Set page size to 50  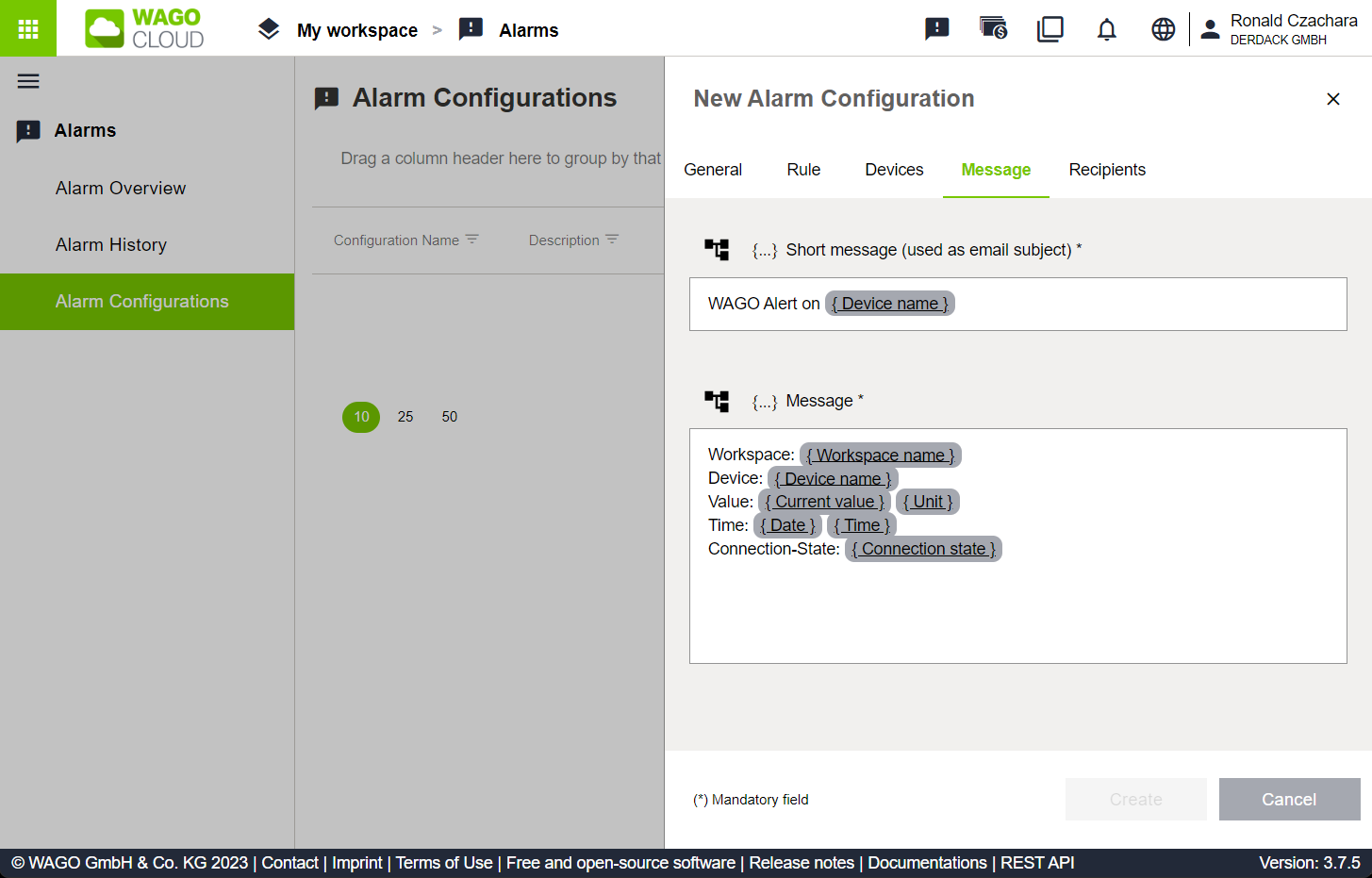tap(450, 417)
